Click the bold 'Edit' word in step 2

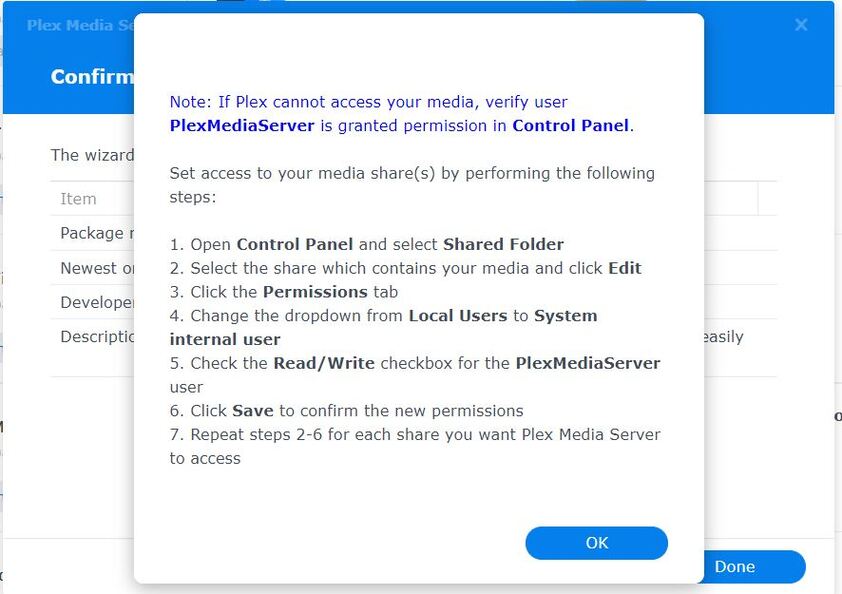pyautogui.click(x=625, y=268)
